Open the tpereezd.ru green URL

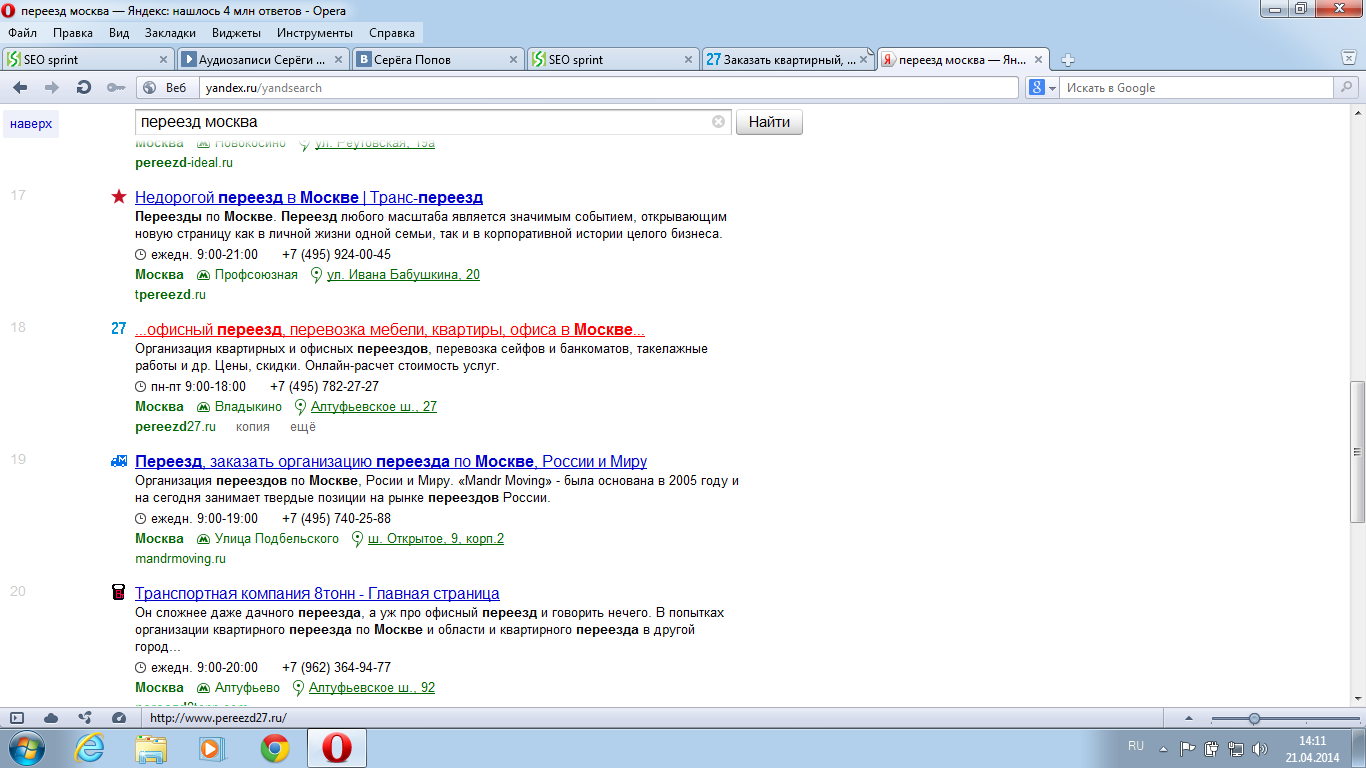170,294
